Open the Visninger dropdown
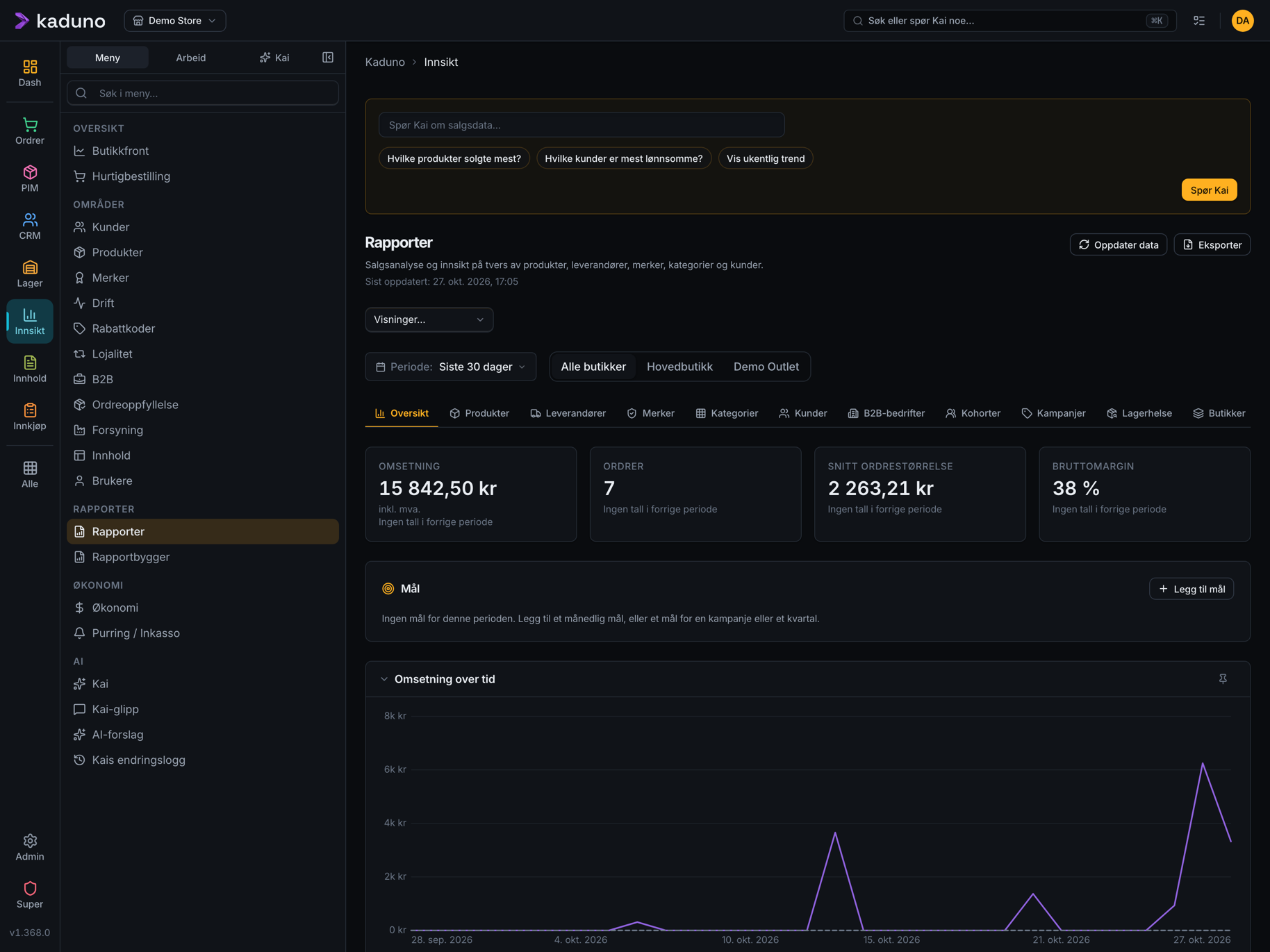The width and height of the screenshot is (1270, 952). (x=429, y=319)
